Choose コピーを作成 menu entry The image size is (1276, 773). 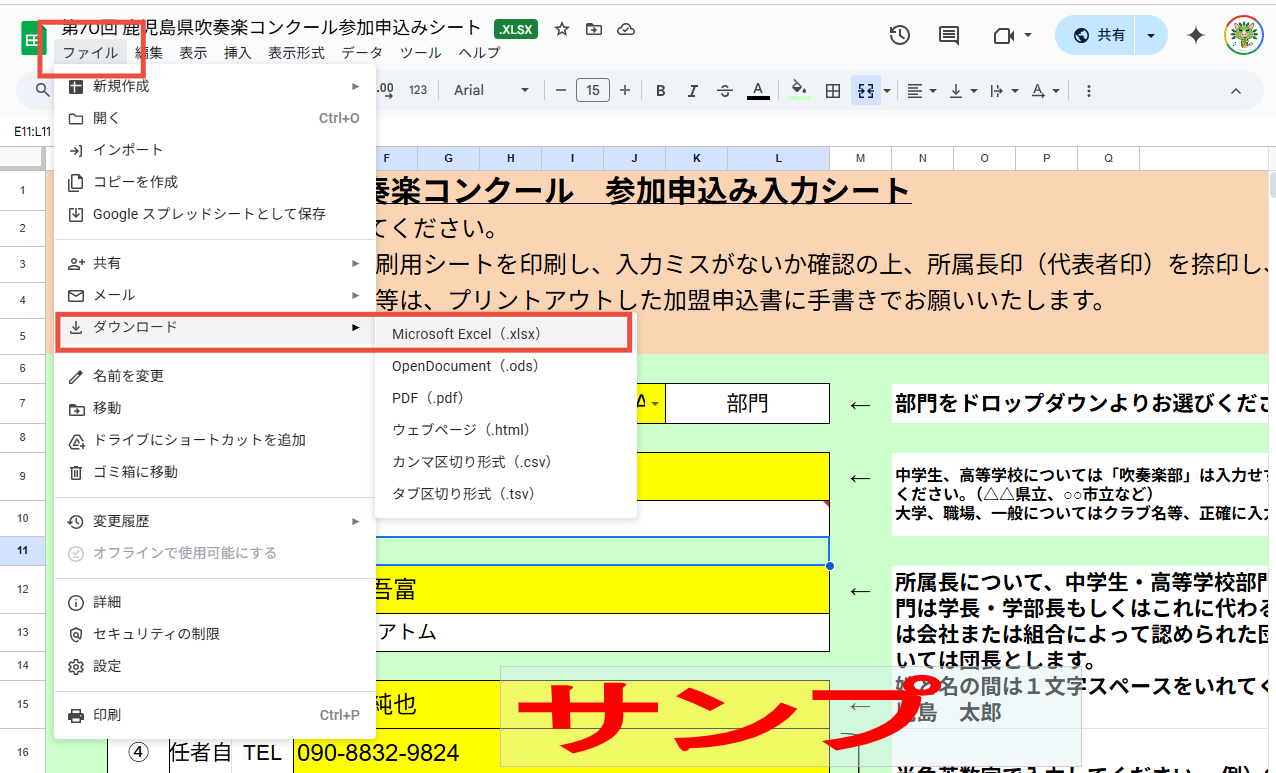(x=214, y=182)
